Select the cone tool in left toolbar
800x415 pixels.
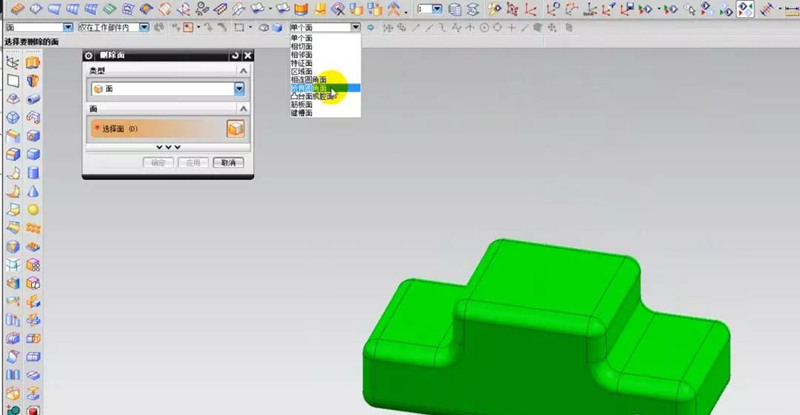[x=33, y=190]
